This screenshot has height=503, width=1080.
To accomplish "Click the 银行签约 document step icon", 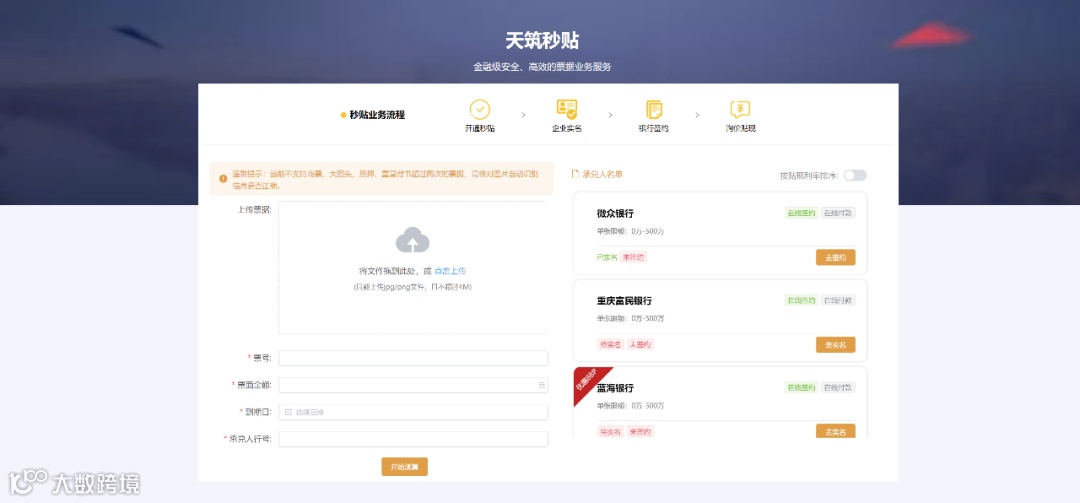I will [654, 110].
